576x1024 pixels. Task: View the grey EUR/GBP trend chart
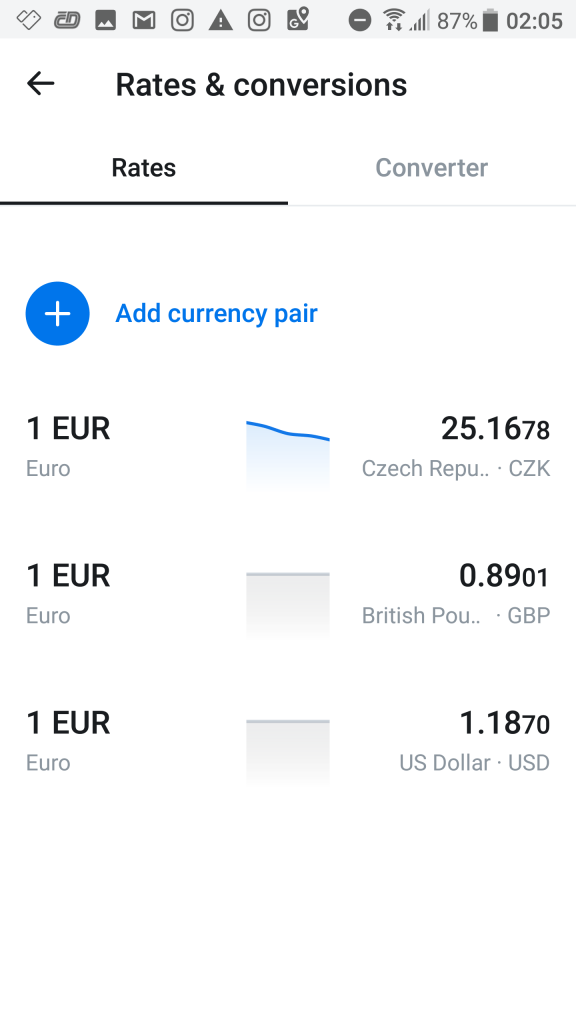coord(288,604)
